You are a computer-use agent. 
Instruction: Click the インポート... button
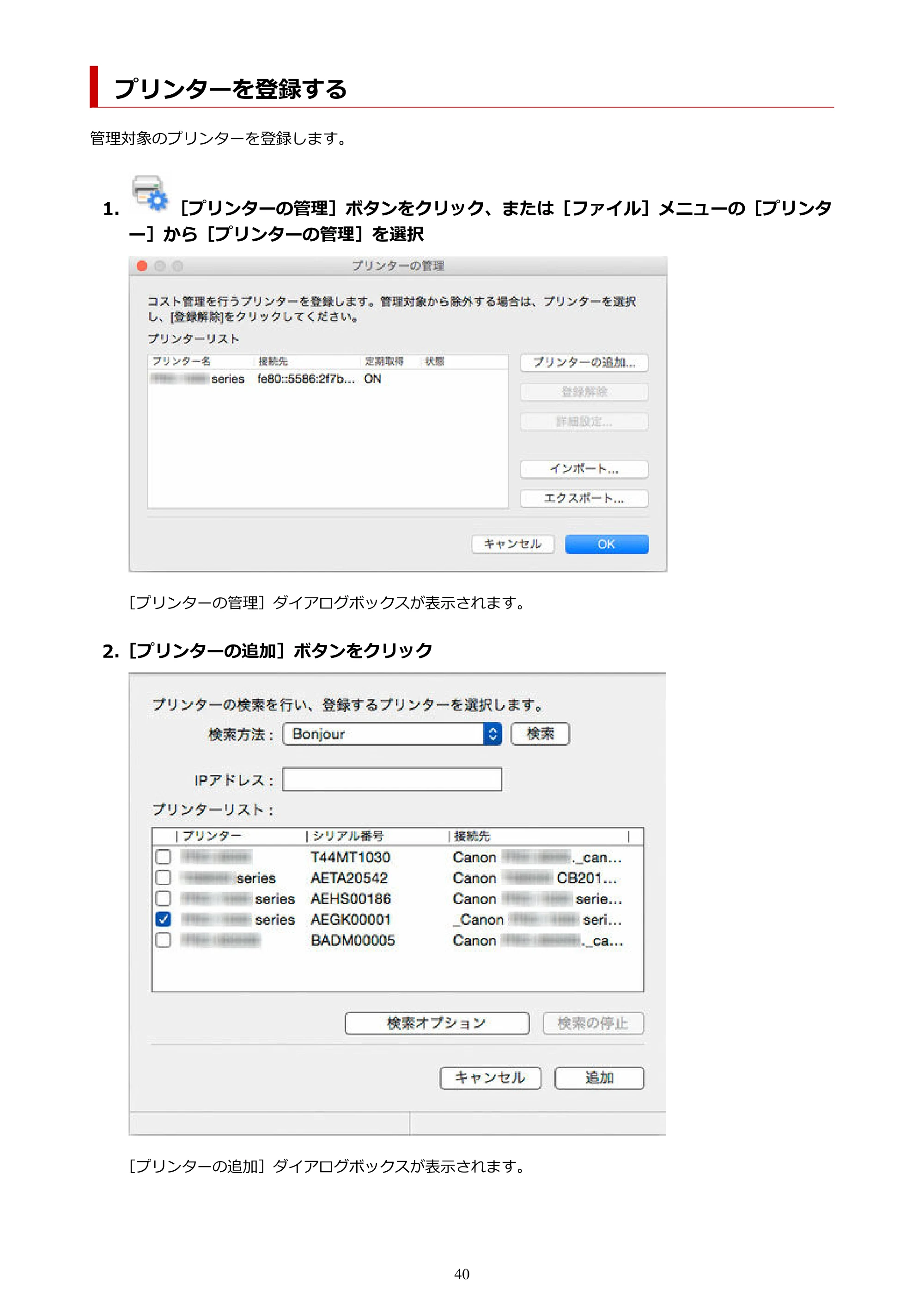(x=584, y=469)
